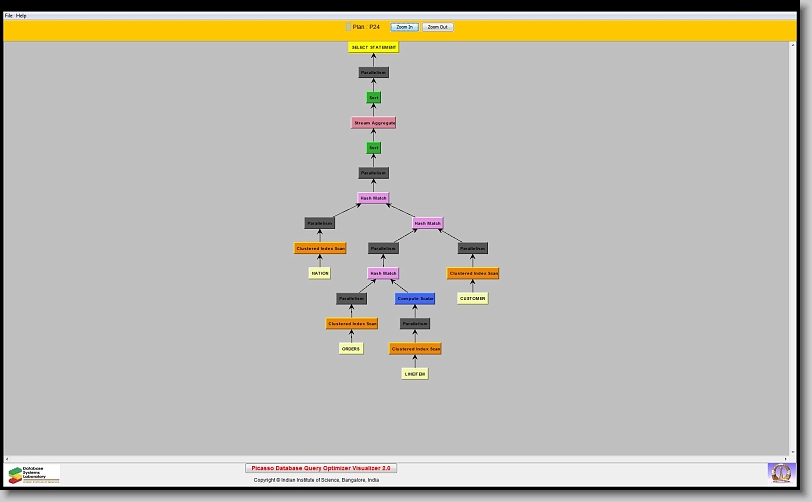Click the Clustered Index Scan above NATION
812x502 pixels.
320,248
